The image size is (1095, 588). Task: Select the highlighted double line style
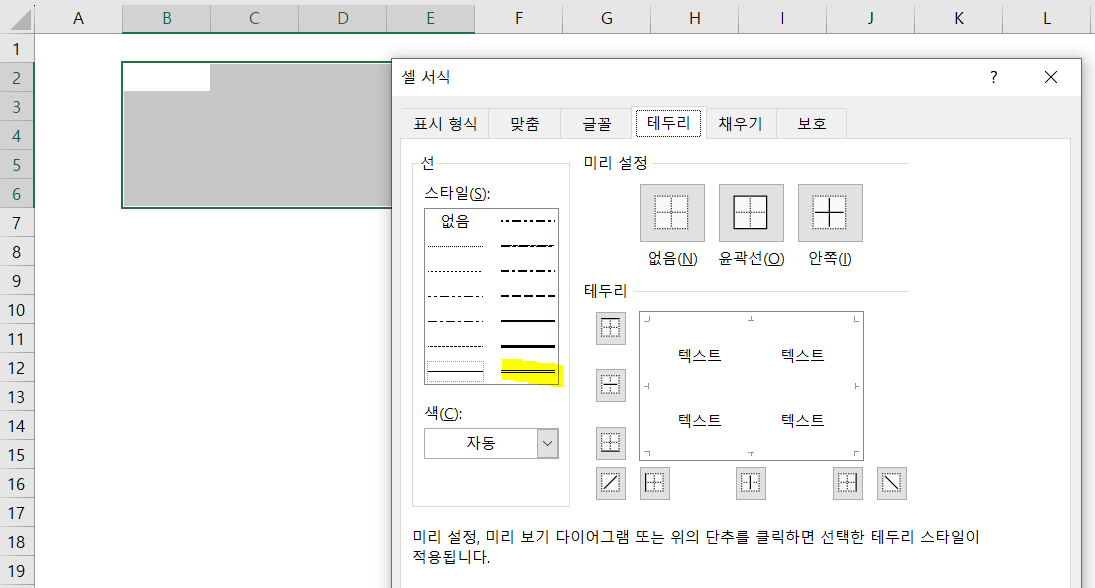pos(528,374)
